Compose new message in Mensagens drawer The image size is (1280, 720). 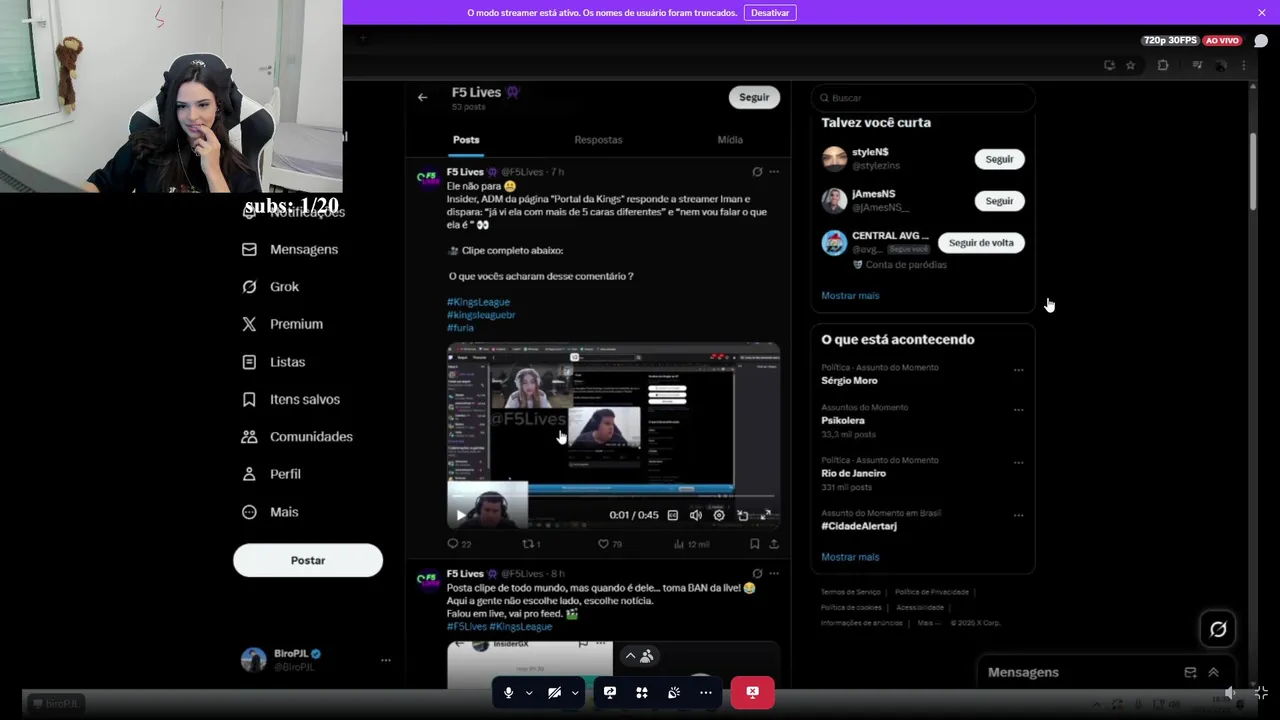coord(1190,673)
